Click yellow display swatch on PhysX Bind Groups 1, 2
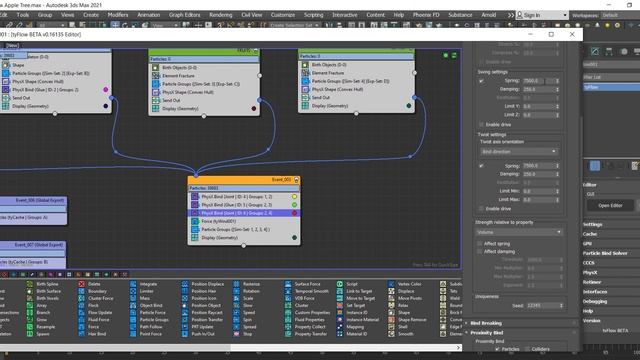The image size is (640, 360). click(x=294, y=197)
